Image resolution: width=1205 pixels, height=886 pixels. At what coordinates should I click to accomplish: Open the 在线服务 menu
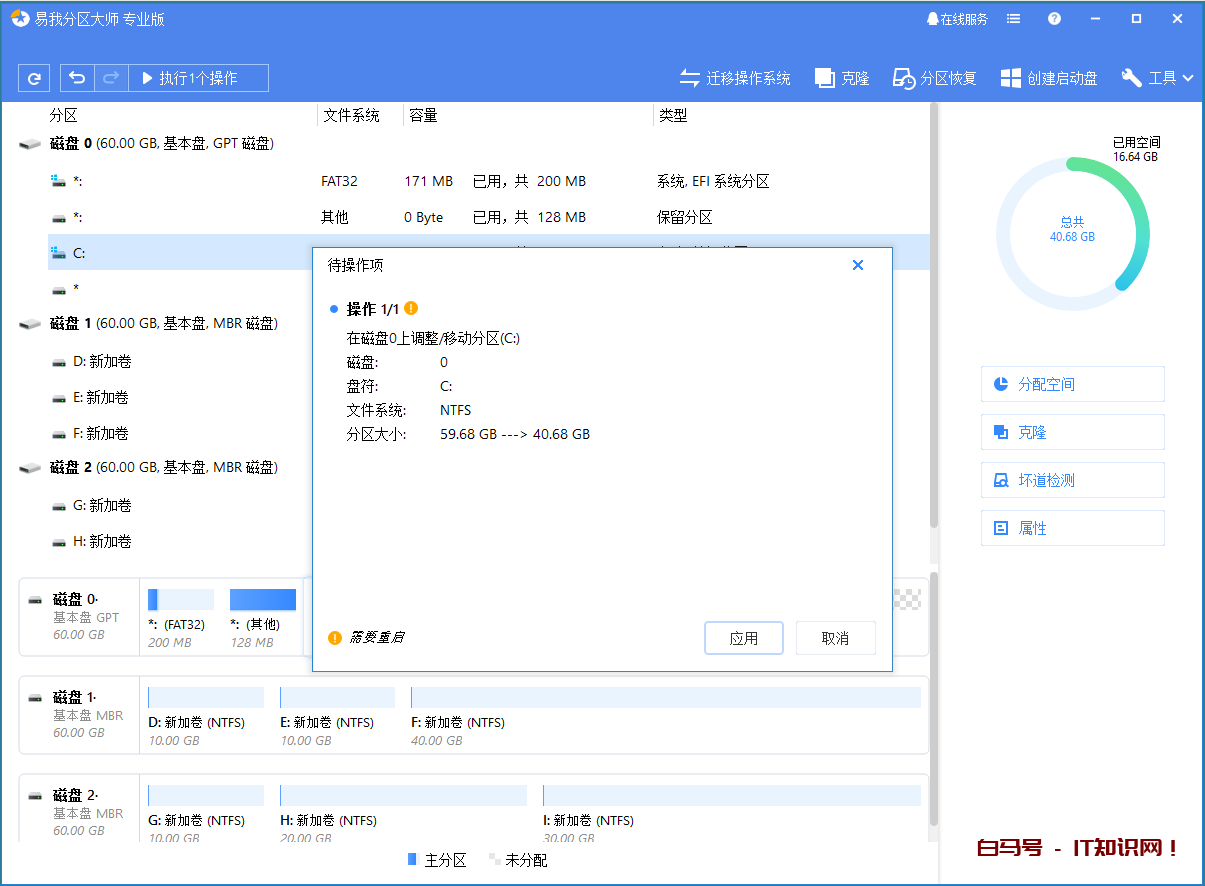[x=956, y=18]
